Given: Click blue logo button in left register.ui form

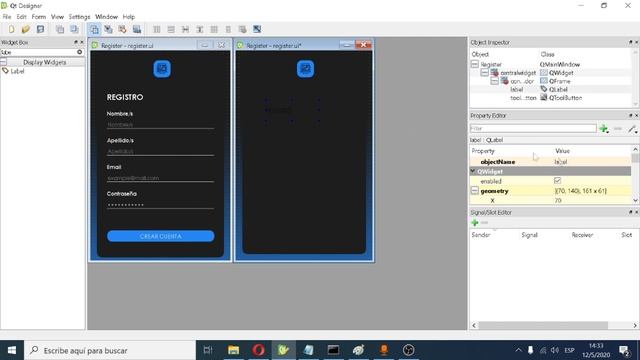Looking at the screenshot, I should tap(162, 69).
